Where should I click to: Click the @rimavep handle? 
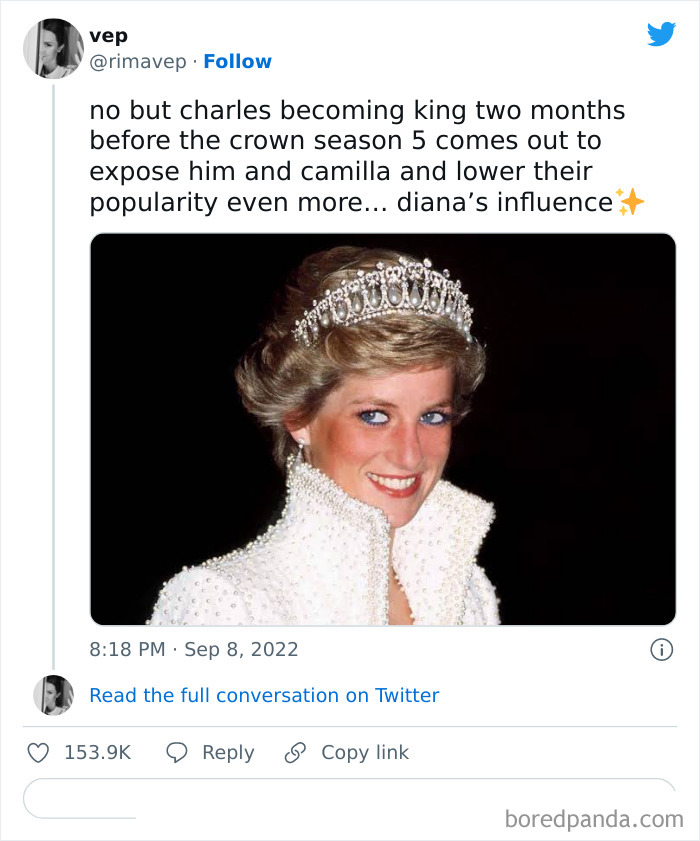tap(137, 62)
